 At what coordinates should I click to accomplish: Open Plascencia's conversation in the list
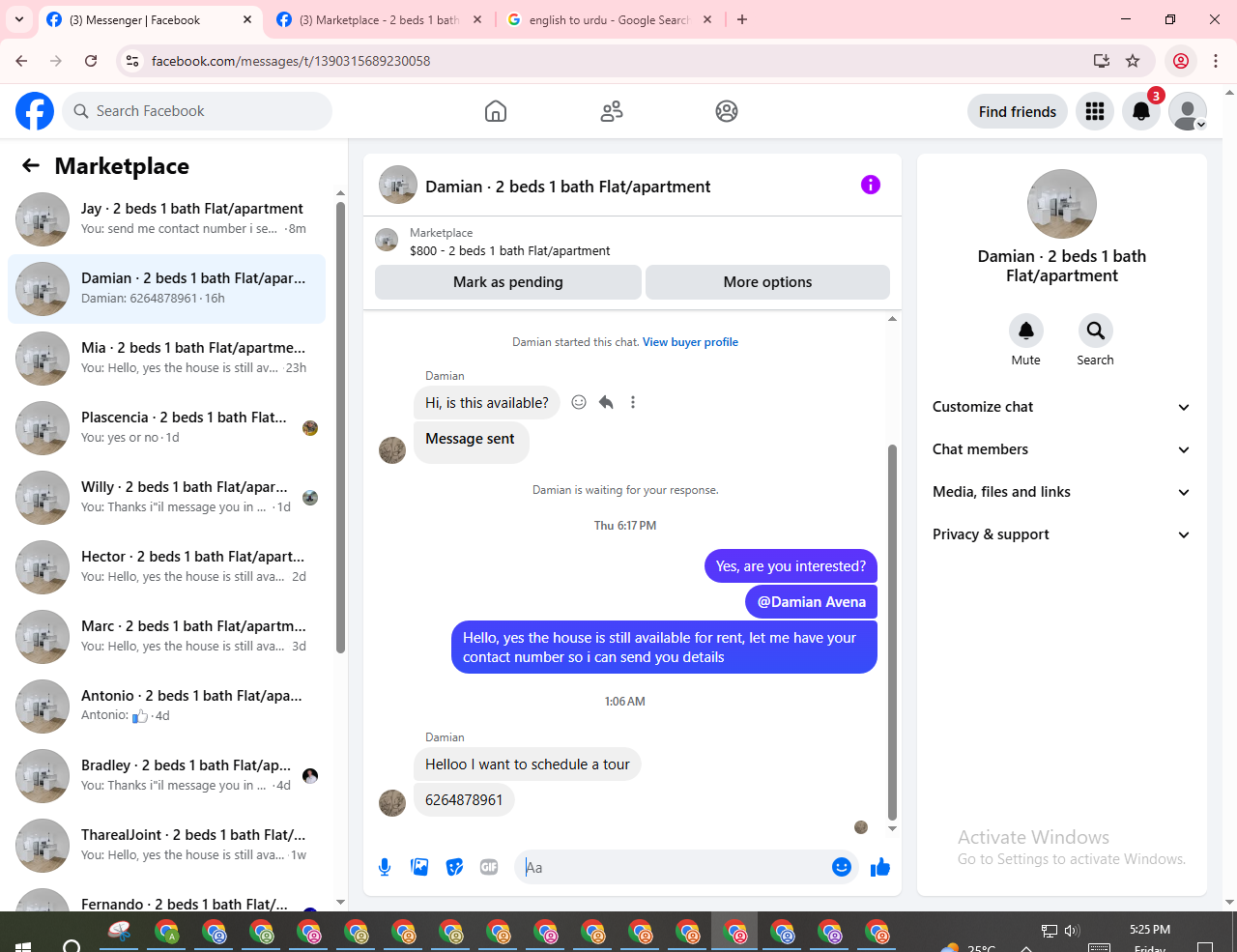click(166, 428)
